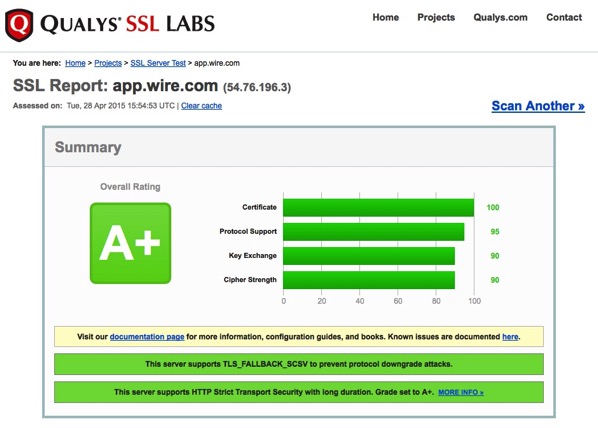Click the Summary section heading
This screenshot has height=428, width=598.
pyautogui.click(x=88, y=147)
